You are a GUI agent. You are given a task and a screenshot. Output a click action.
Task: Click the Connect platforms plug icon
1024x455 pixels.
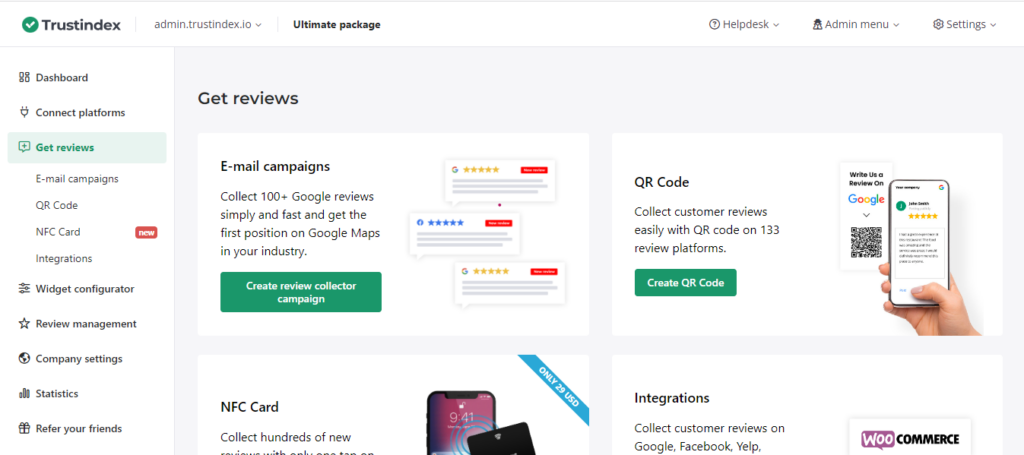[24, 112]
